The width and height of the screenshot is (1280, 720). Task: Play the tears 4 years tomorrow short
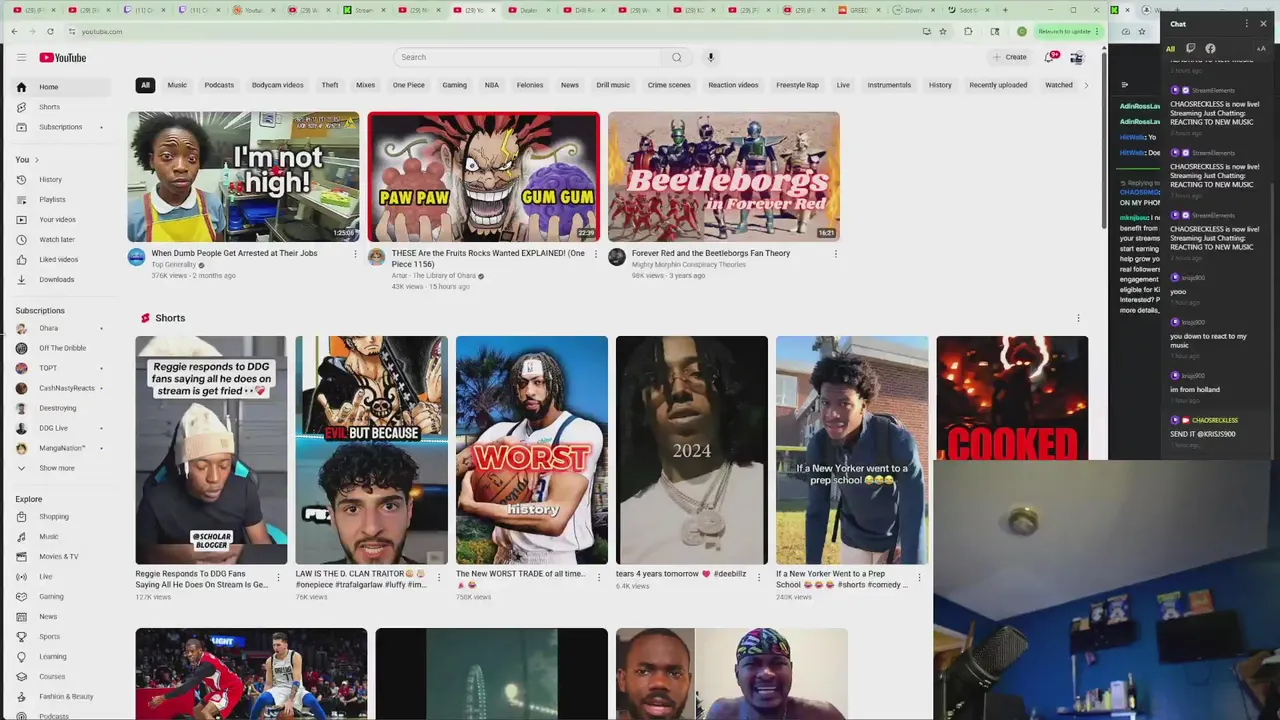coord(691,450)
